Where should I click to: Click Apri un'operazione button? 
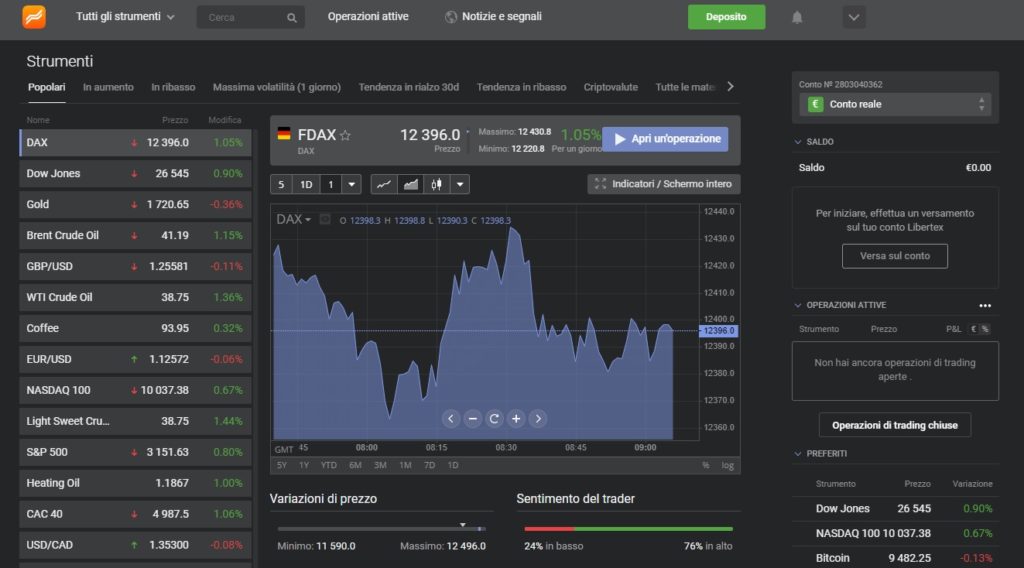[665, 139]
